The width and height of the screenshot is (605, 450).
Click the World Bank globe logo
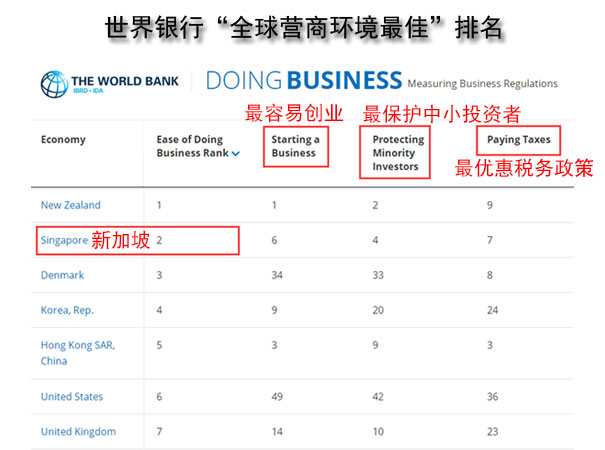click(54, 84)
